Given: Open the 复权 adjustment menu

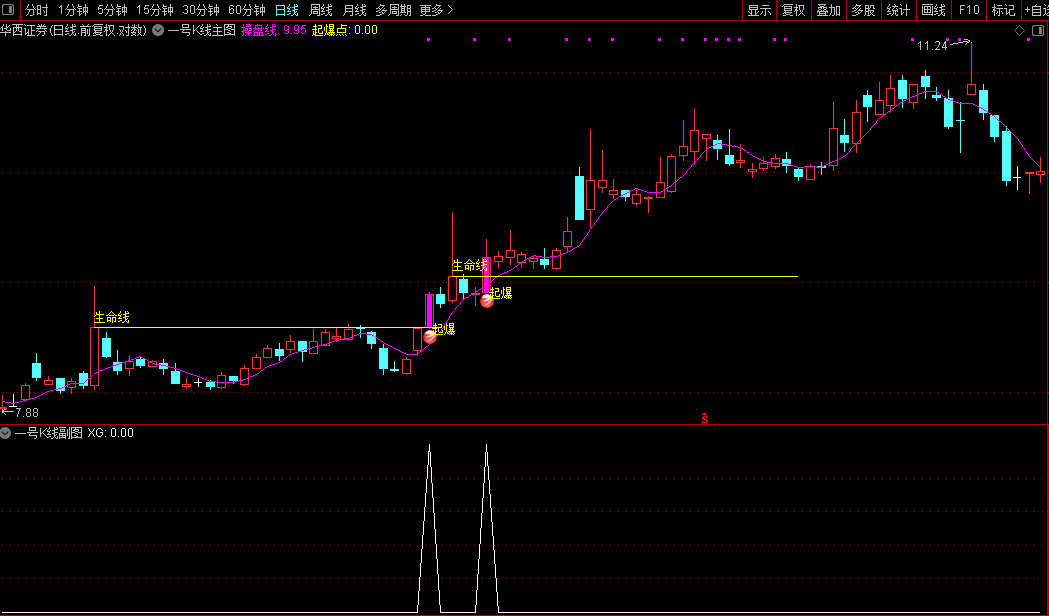Looking at the screenshot, I should pyautogui.click(x=794, y=10).
